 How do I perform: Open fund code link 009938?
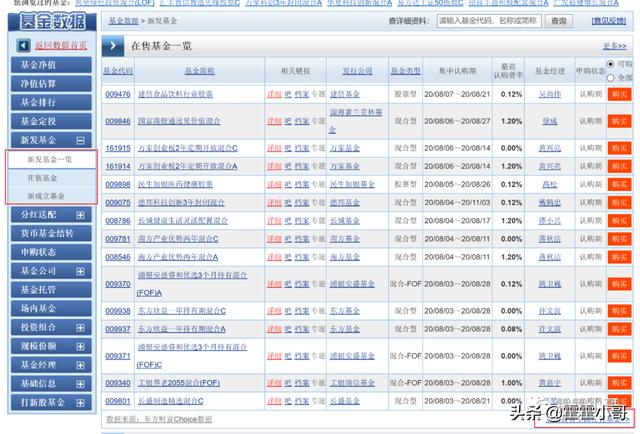(x=118, y=311)
